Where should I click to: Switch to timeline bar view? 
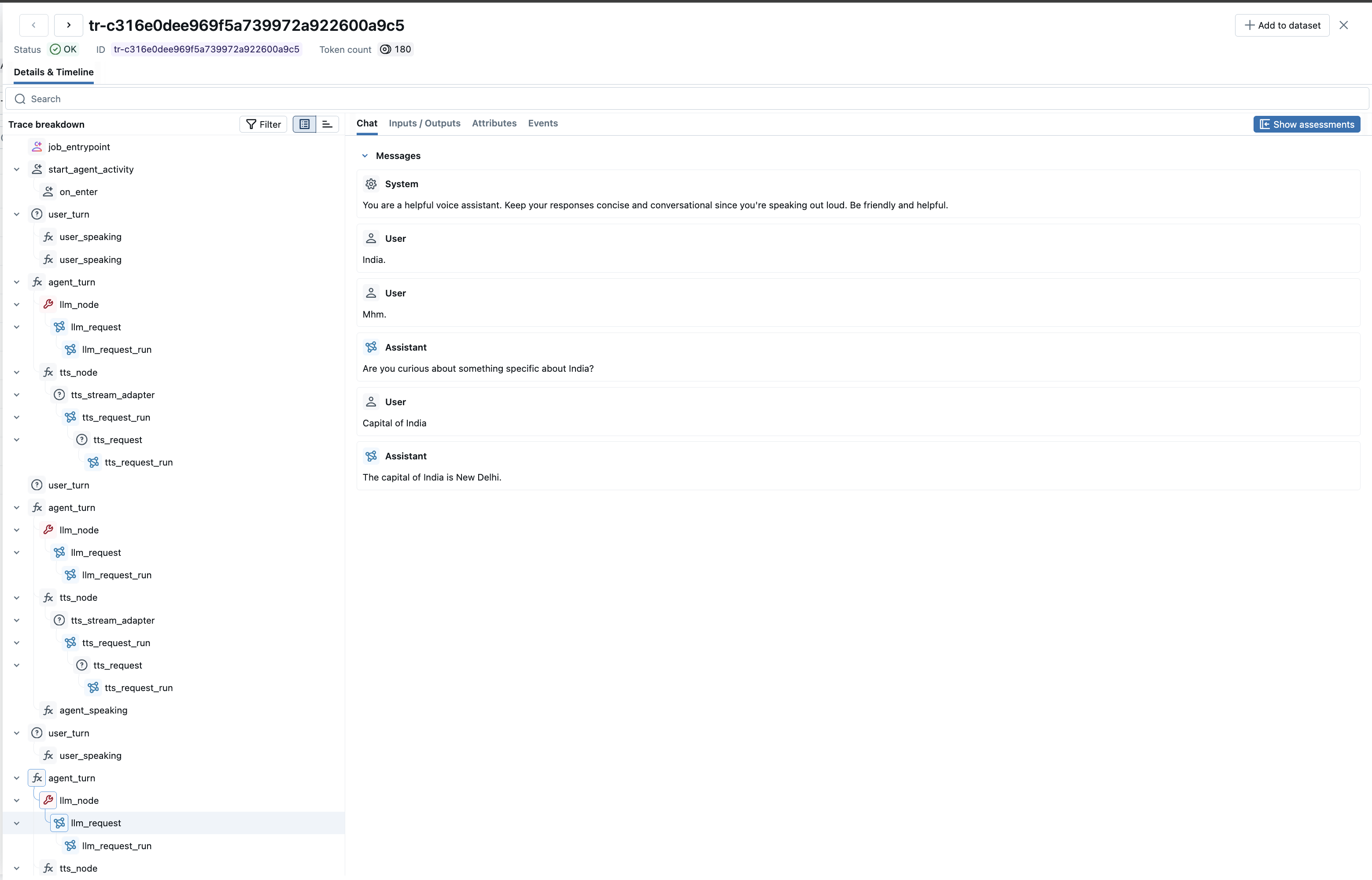pos(327,124)
